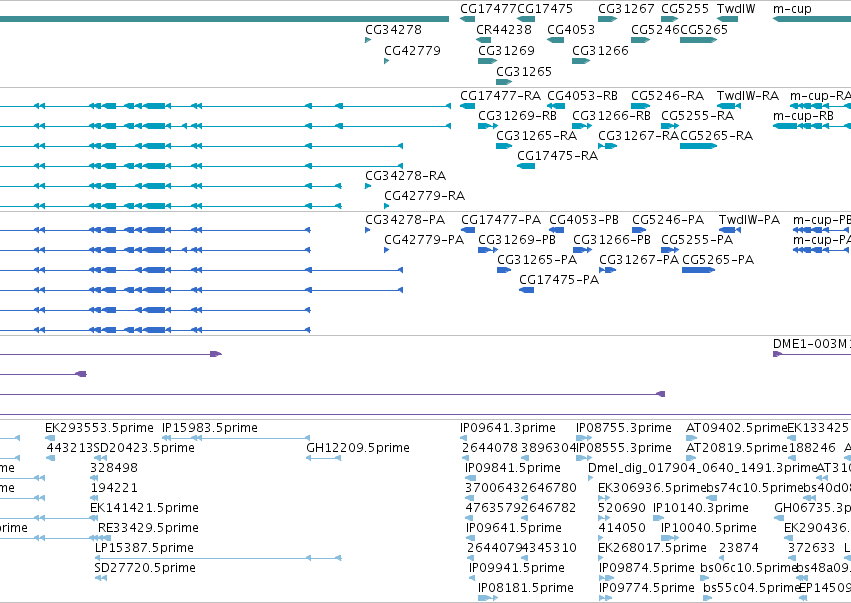The width and height of the screenshot is (851, 603).
Task: Select the CR44238 gene label
Action: pos(504,30)
